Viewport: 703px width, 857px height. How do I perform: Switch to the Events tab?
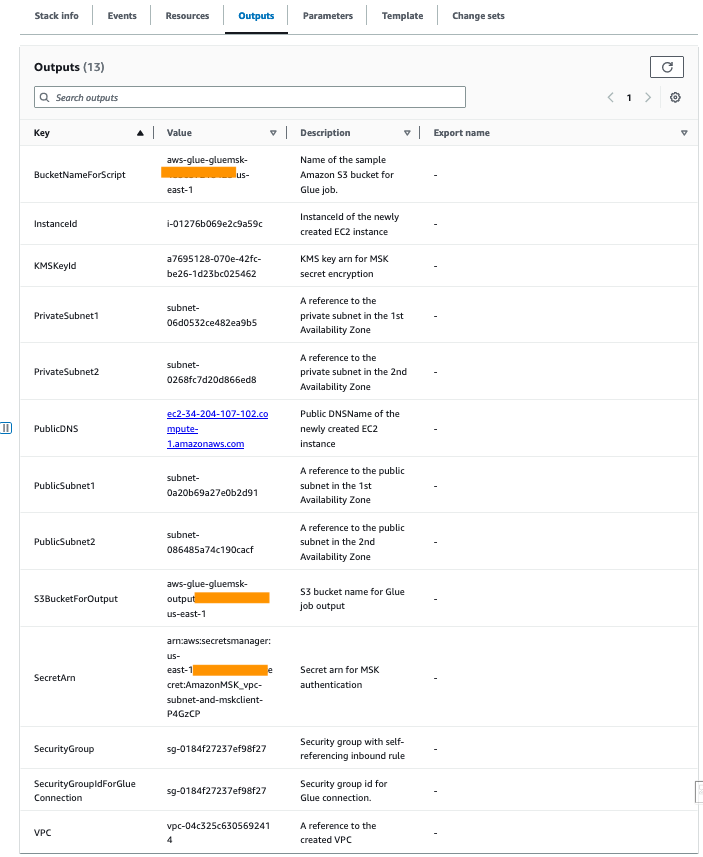click(x=121, y=15)
